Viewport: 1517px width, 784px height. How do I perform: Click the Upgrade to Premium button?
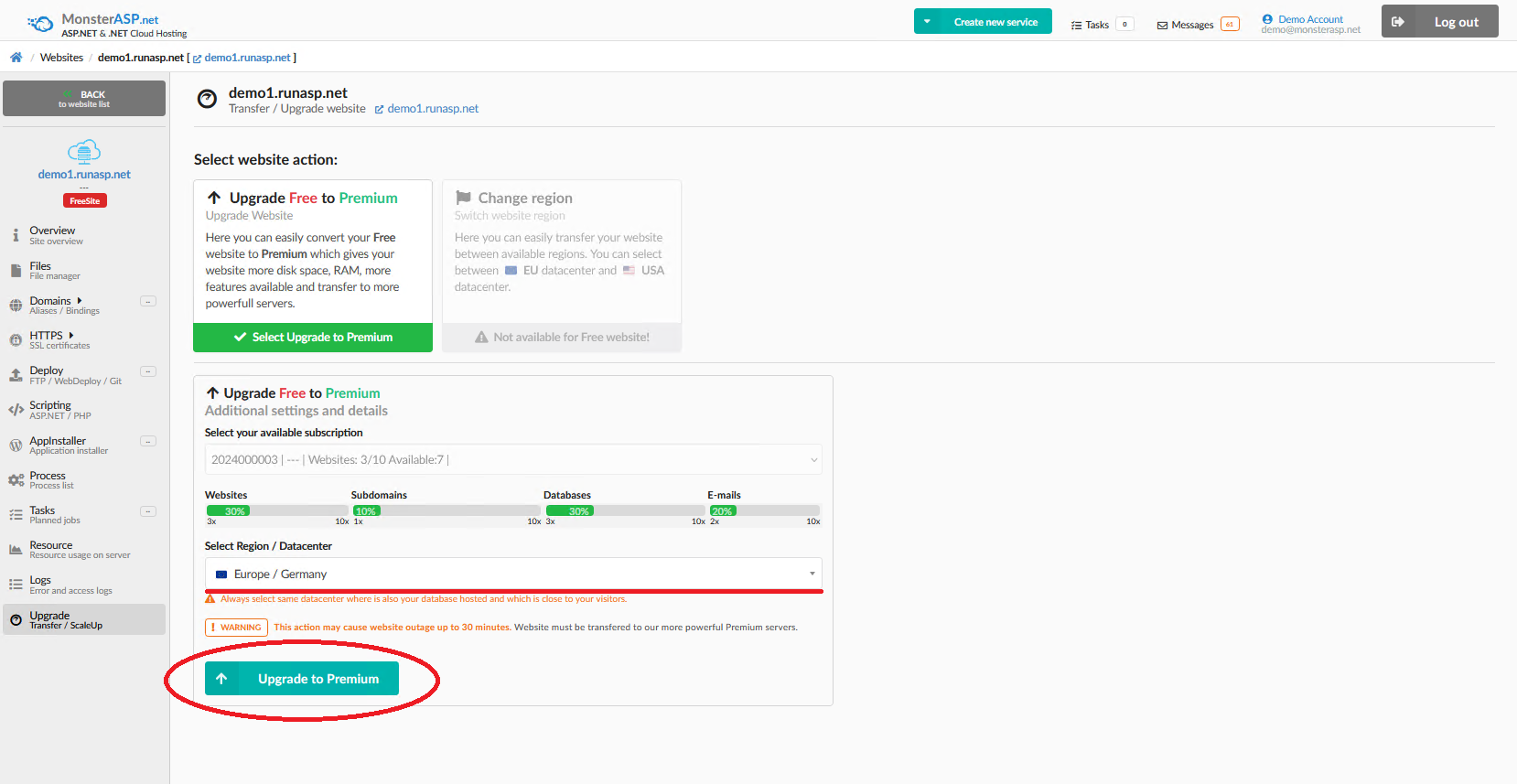tap(302, 679)
